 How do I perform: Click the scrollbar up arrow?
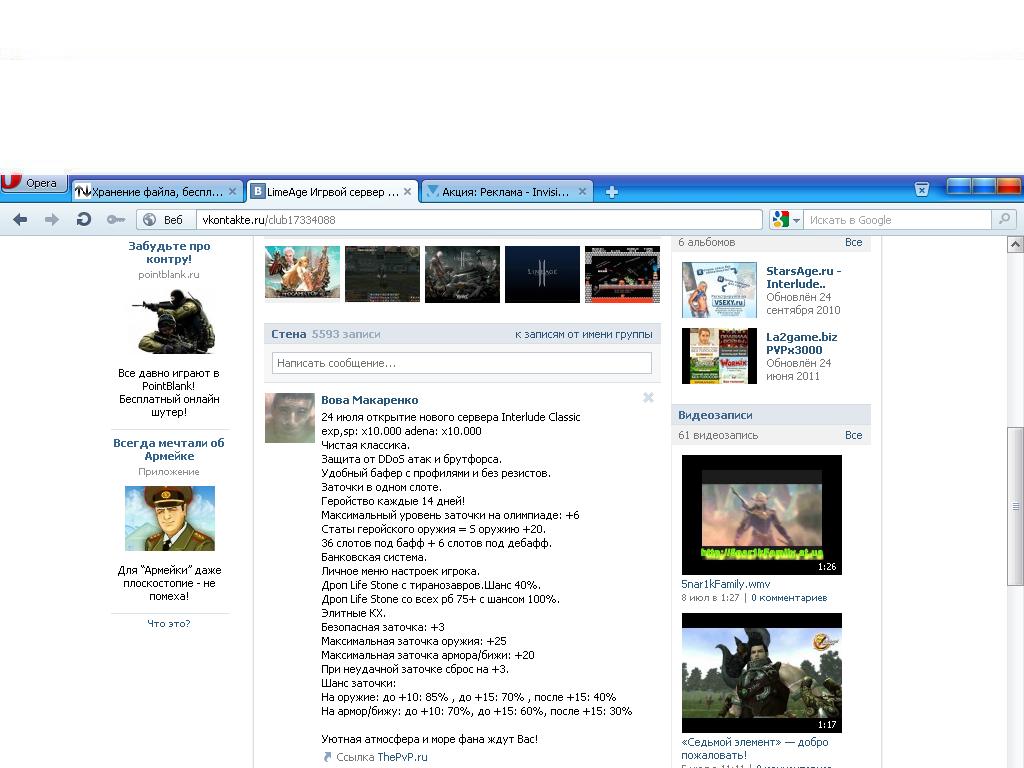coord(1016,244)
